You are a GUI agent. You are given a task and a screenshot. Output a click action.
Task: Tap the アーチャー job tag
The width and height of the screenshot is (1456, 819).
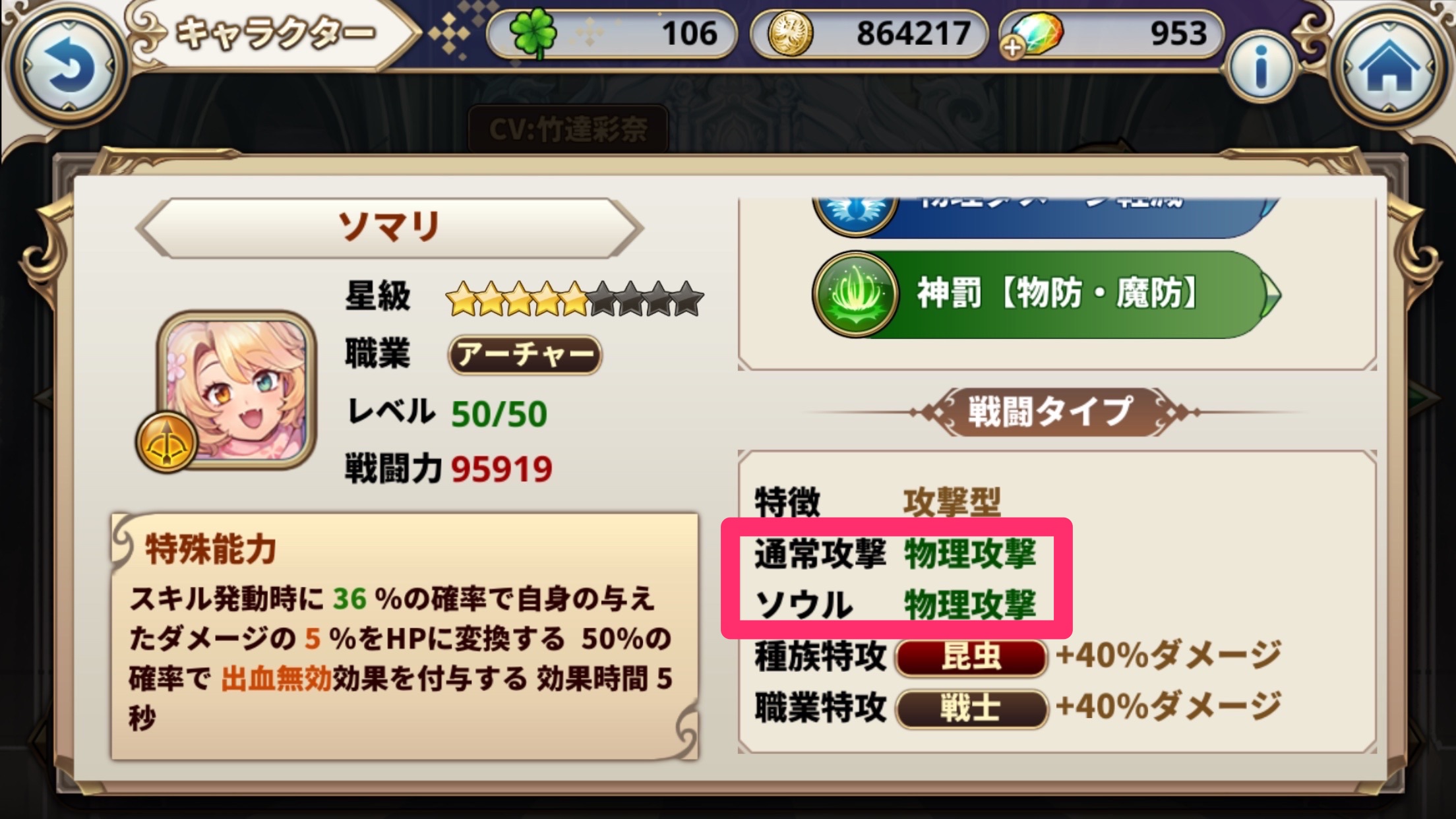[x=525, y=355]
